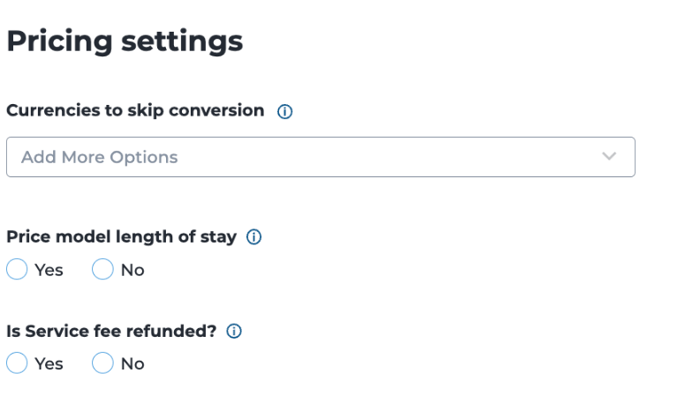
Task: Click the No label under Price model length of stay
Action: 133,270
